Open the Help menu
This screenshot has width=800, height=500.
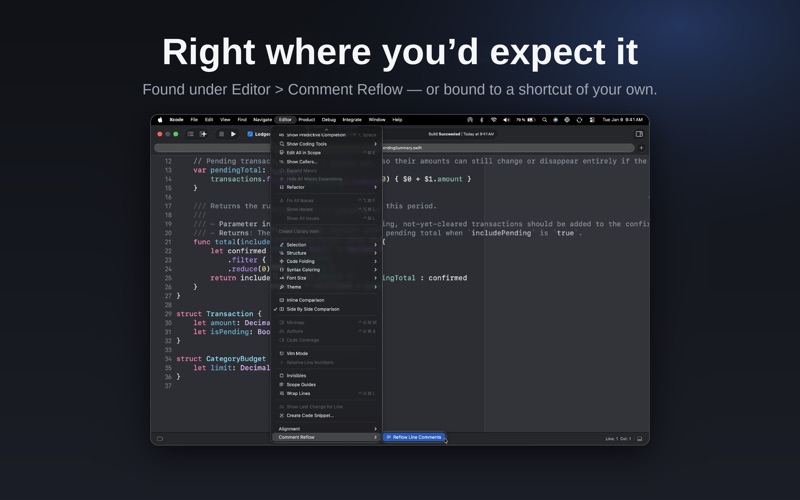[x=397, y=120]
